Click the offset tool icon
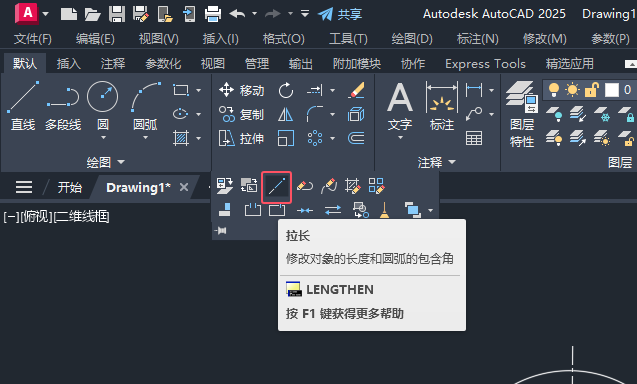 click(x=356, y=139)
